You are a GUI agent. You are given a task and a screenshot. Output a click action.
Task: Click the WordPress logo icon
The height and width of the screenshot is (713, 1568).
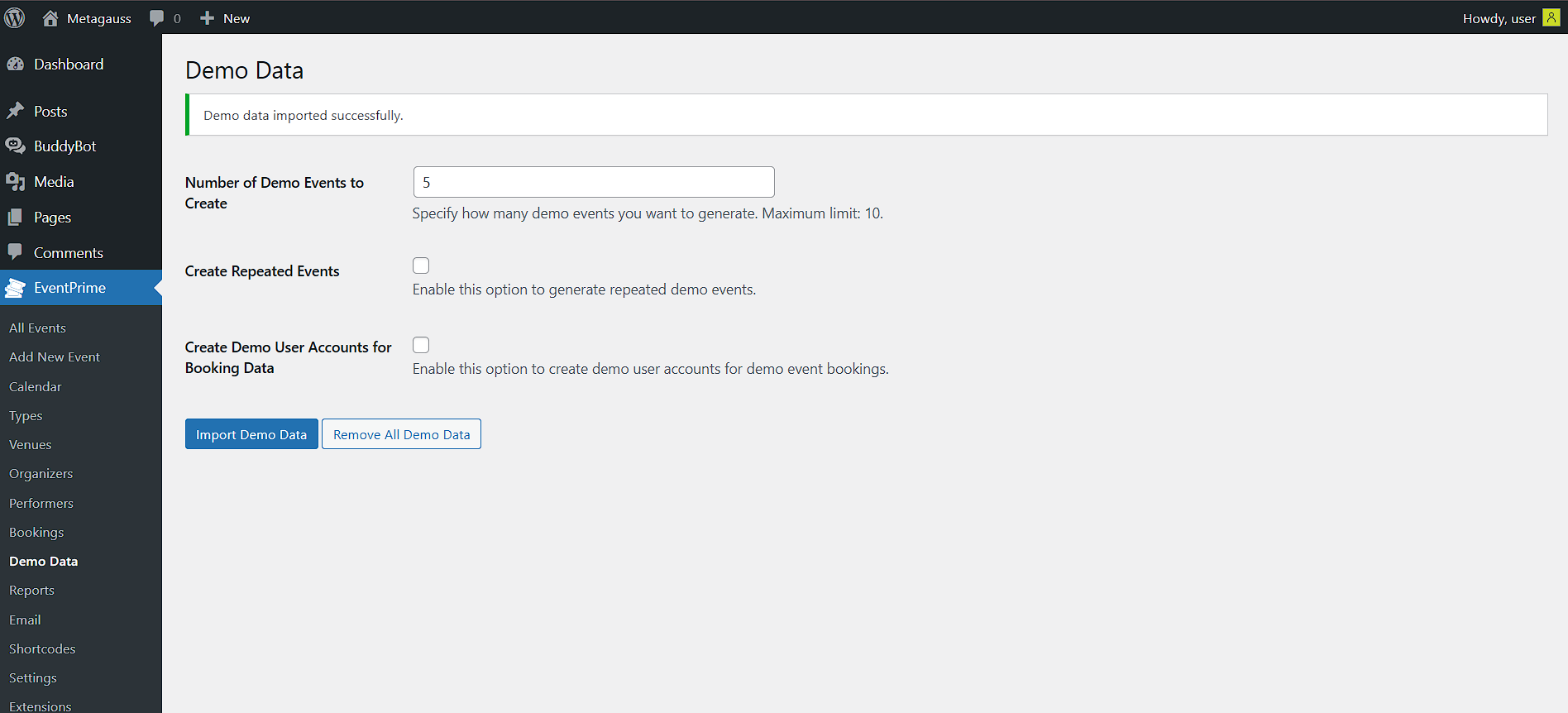pyautogui.click(x=15, y=17)
